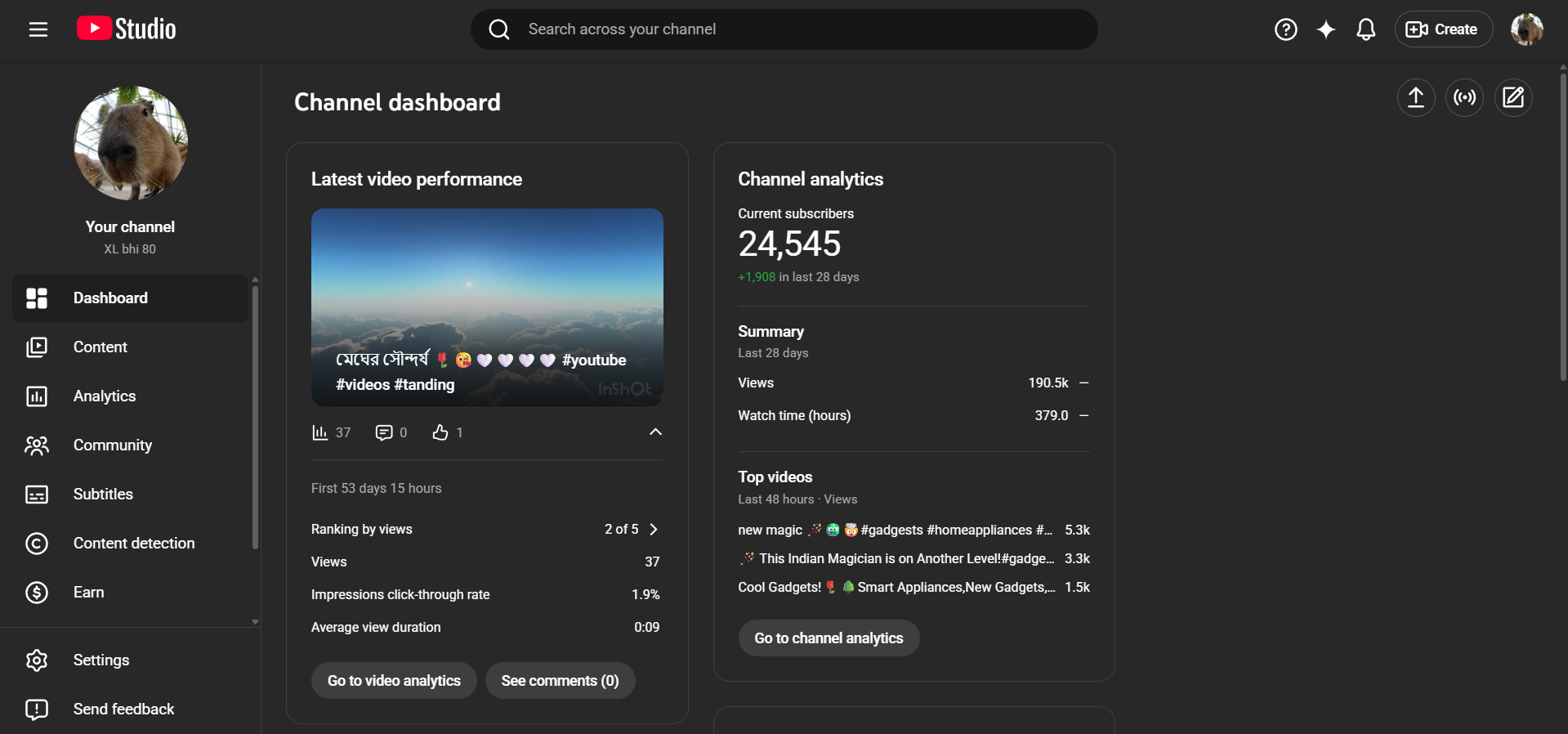Open the latest video thumbnail
This screenshot has height=734, width=1568.
click(x=487, y=307)
